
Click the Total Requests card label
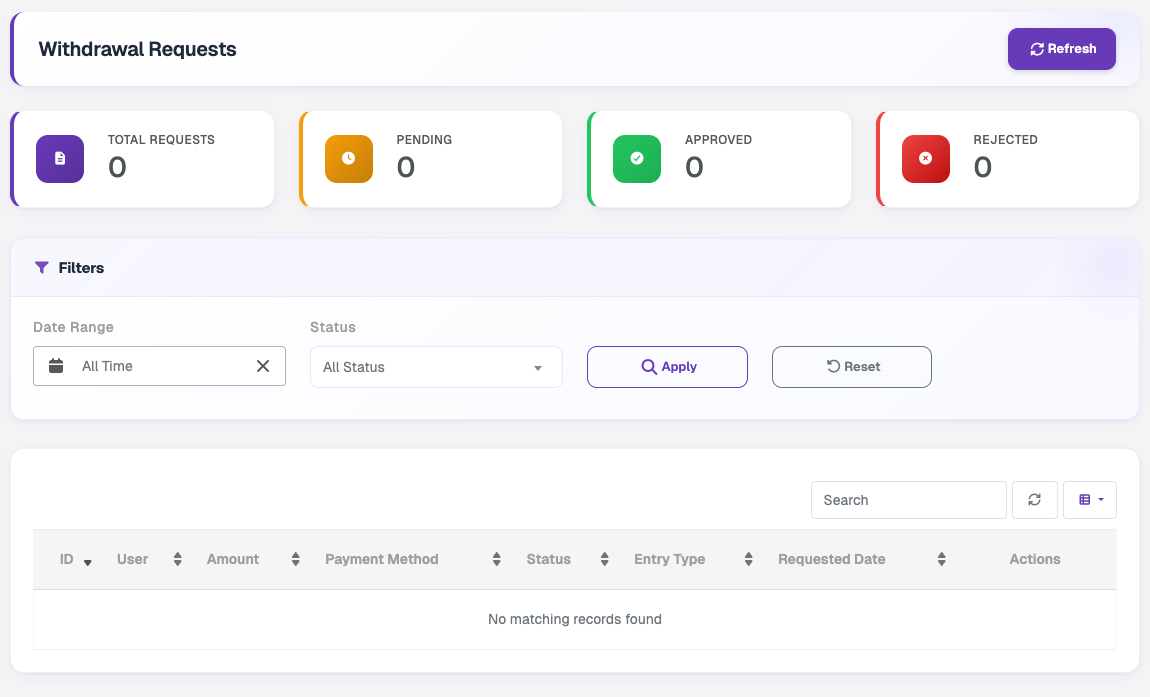click(161, 139)
